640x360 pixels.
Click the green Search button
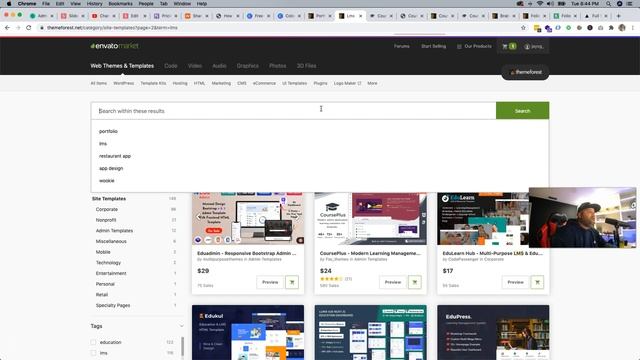click(x=522, y=111)
